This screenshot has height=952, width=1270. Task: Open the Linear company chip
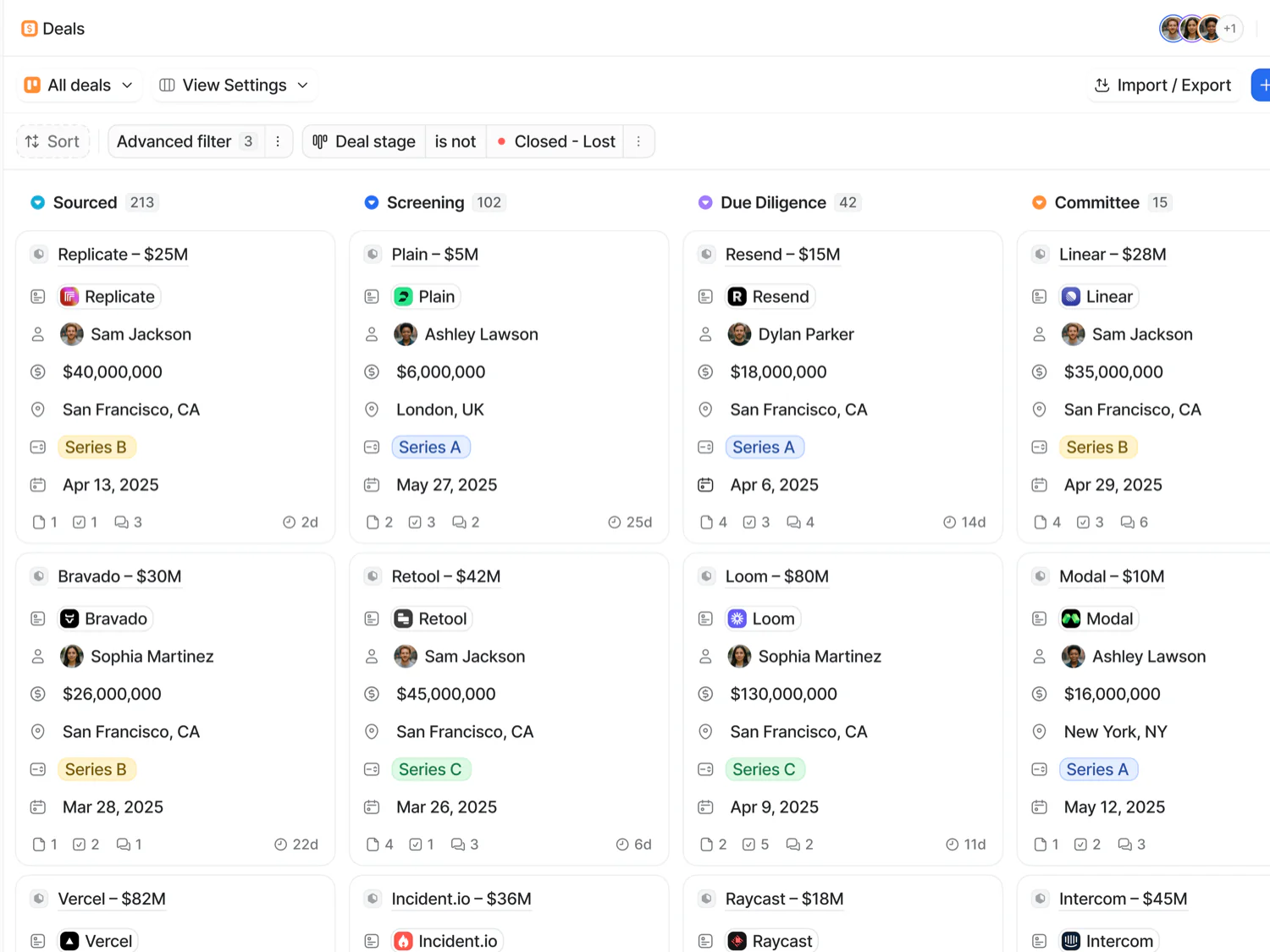[x=1099, y=297]
